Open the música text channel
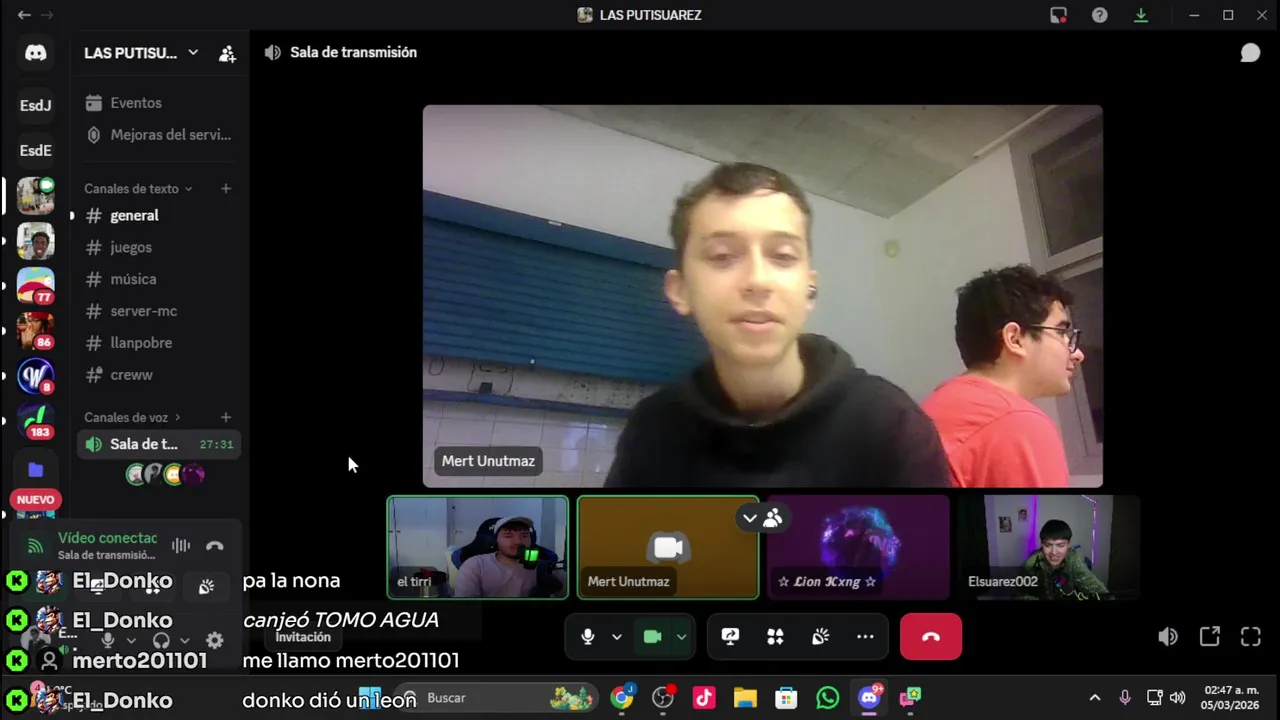This screenshot has width=1280, height=720. click(160, 279)
